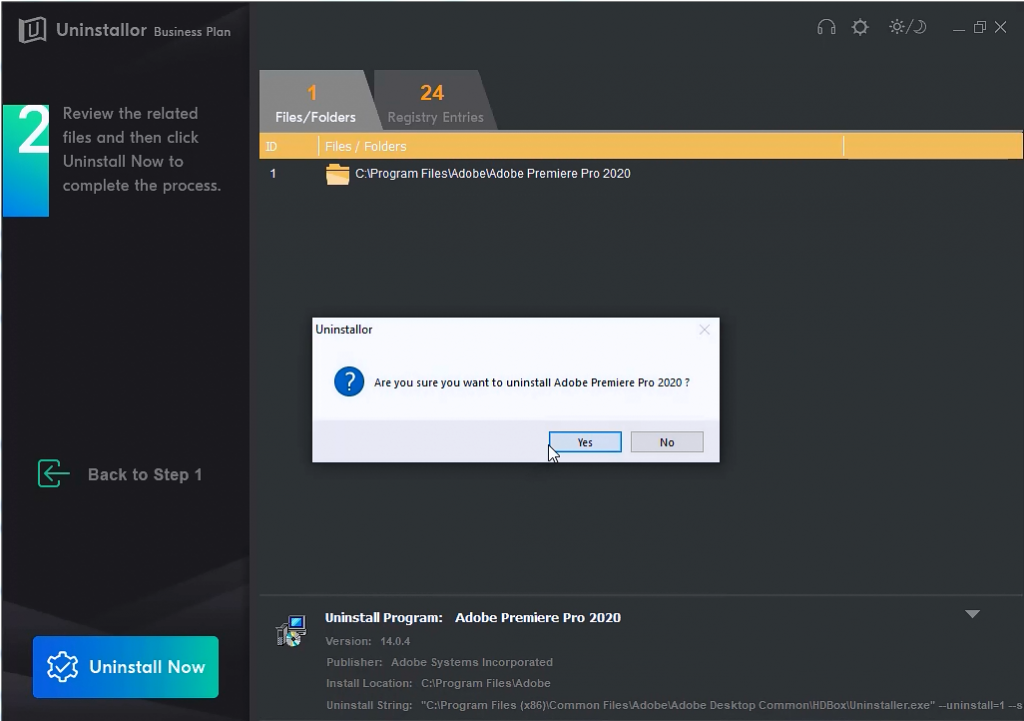The image size is (1024, 721).
Task: Click the Publisher Adobe Systems Incorporated text
Action: click(x=439, y=662)
